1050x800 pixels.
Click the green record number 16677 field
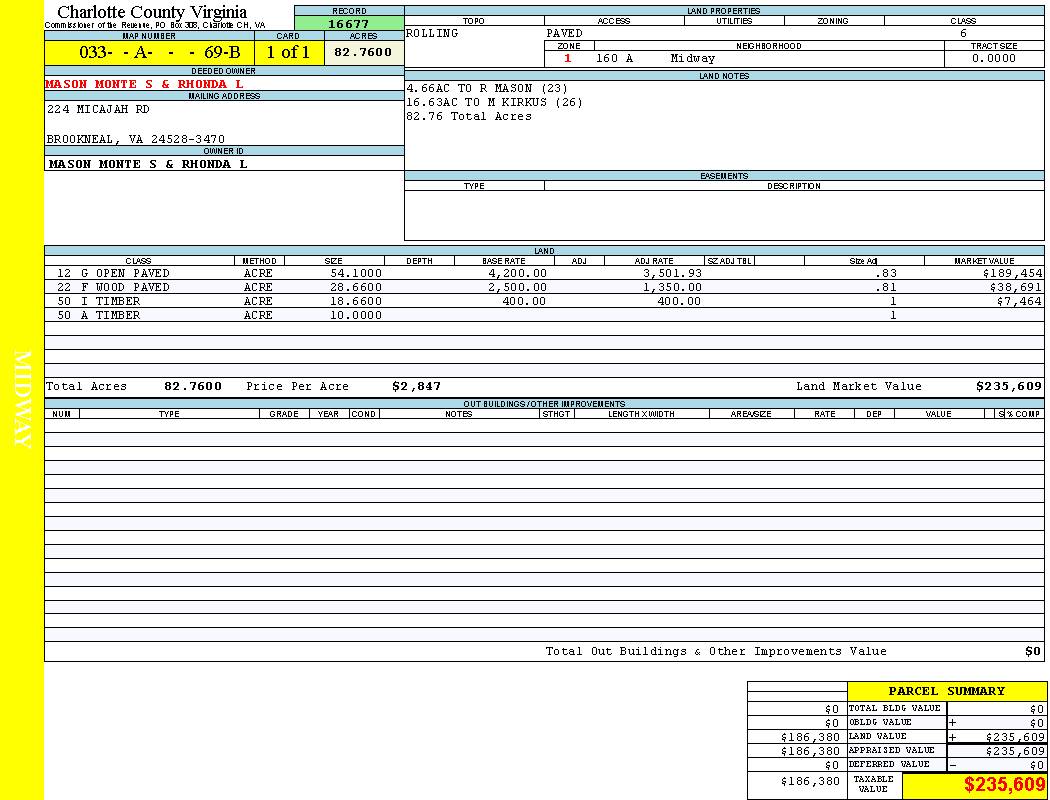[x=348, y=24]
